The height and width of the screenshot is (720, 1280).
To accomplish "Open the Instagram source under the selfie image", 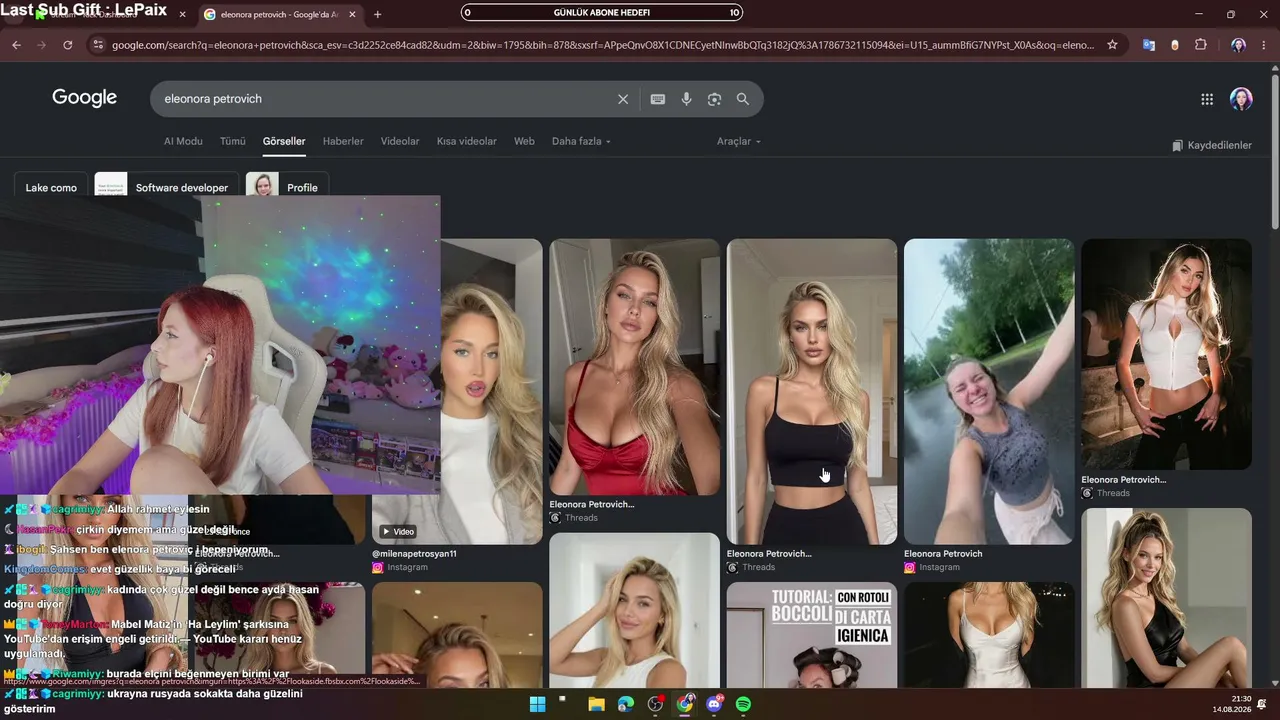I will 931,567.
